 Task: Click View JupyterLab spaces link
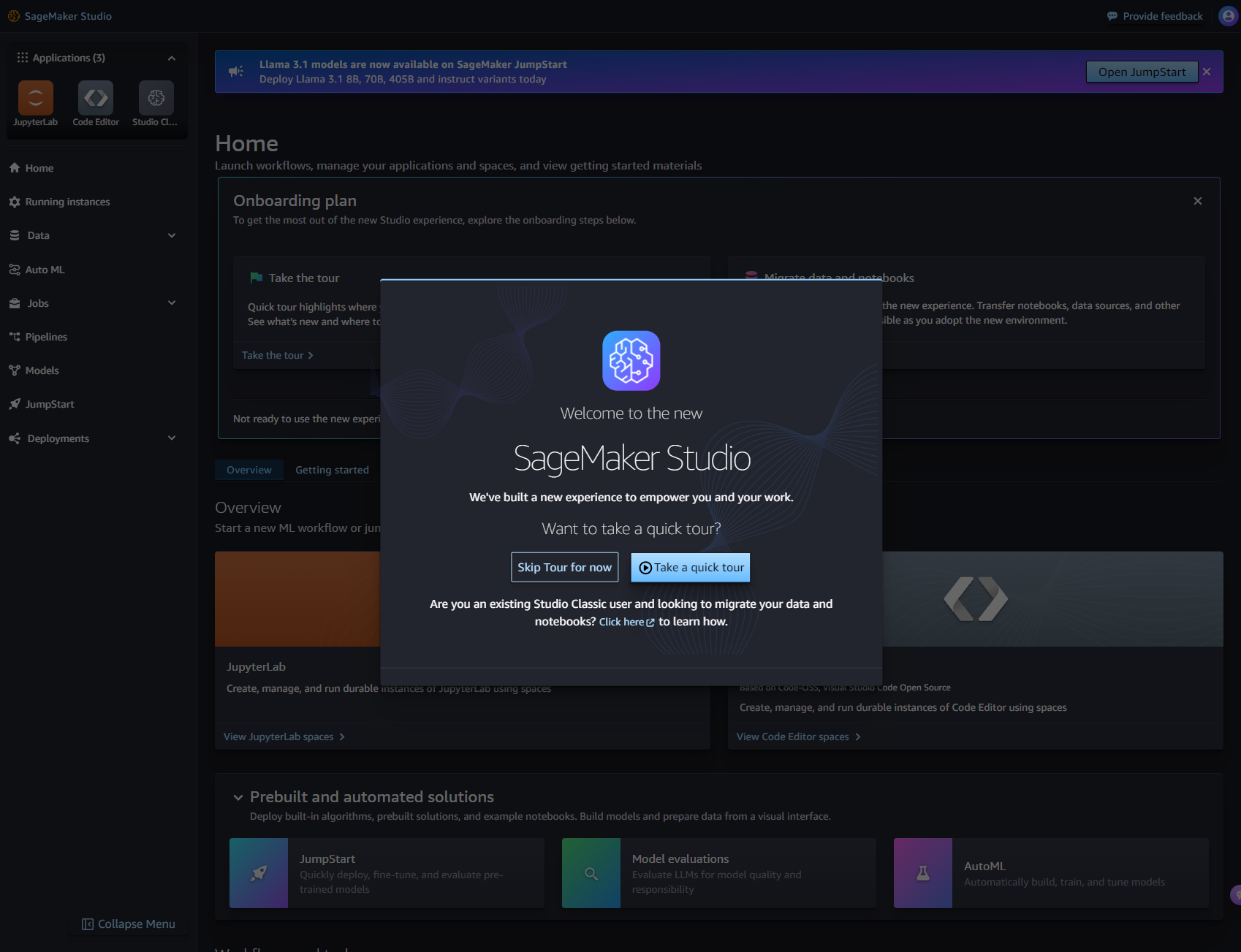(284, 736)
